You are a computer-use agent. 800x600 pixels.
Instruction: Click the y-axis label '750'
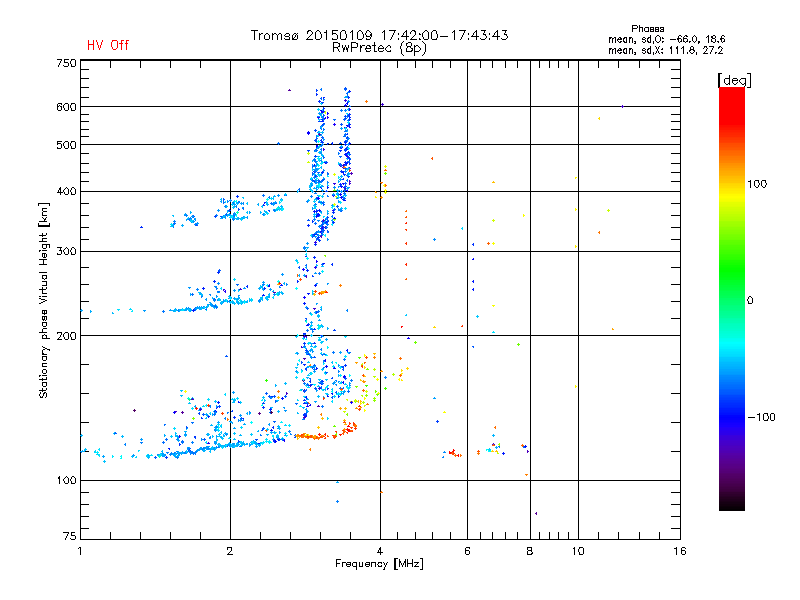pos(66,63)
